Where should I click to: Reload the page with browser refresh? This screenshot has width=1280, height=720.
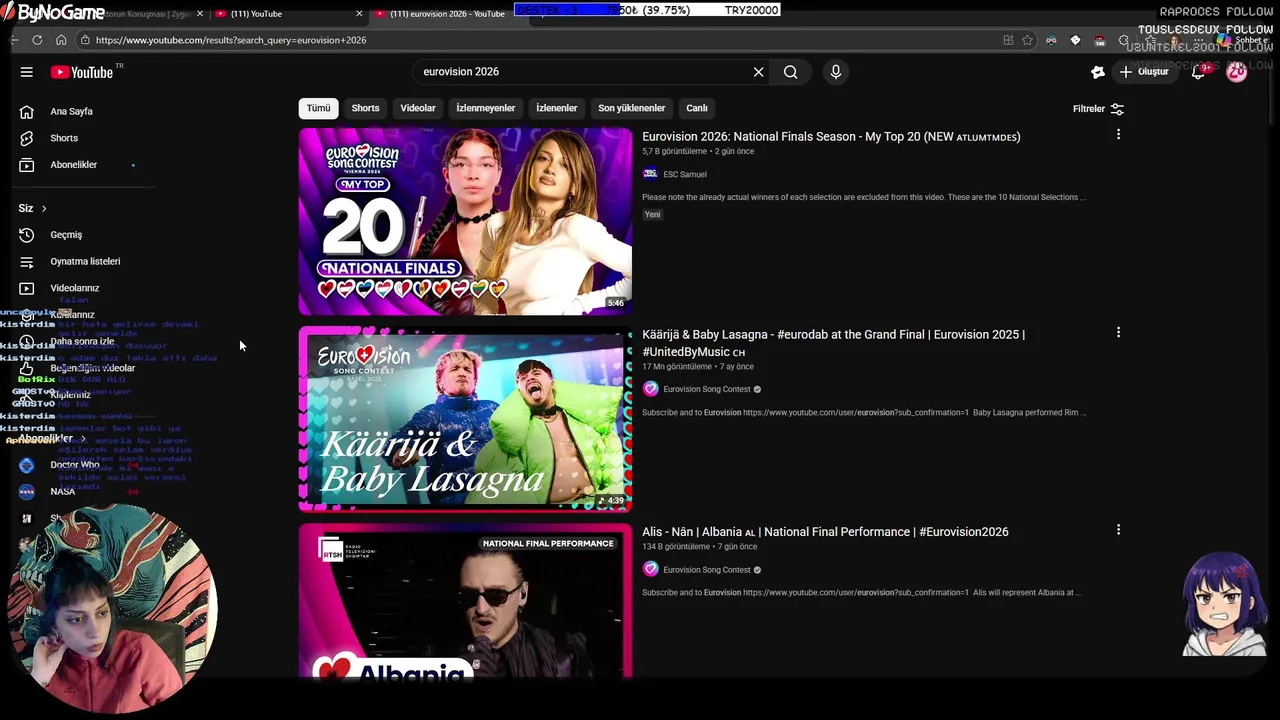(37, 40)
